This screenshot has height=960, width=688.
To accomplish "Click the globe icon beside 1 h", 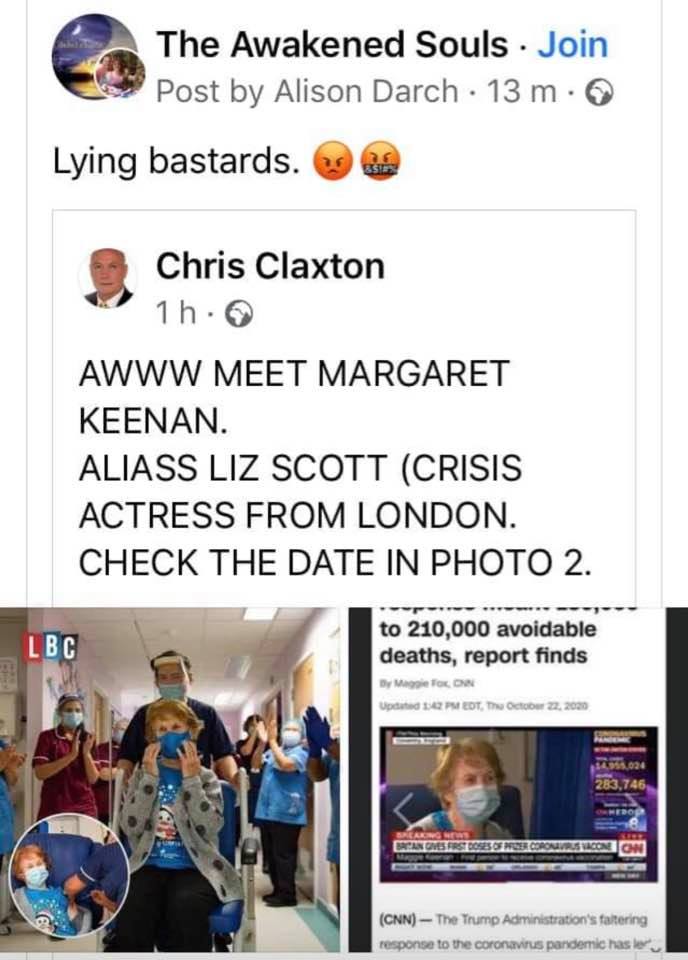I will click(x=239, y=315).
